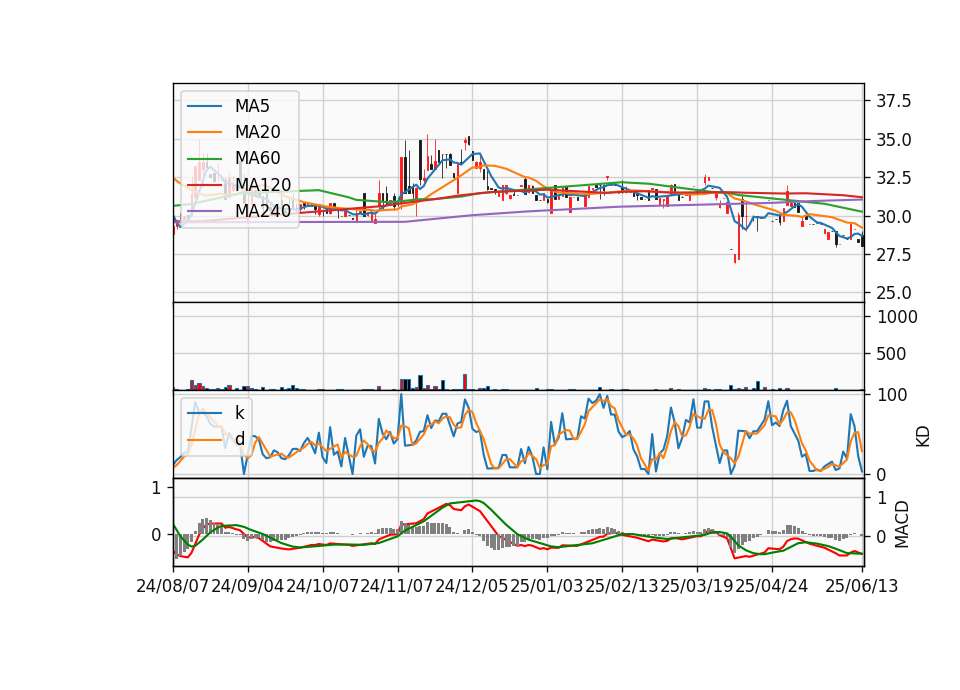The image size is (960, 690).
Task: Click the MACD axis title
Action: (902, 524)
